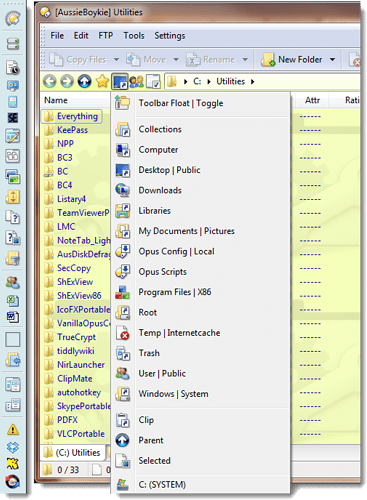Click the users icon in navigation bar
This screenshot has height=500, width=367.
click(136, 81)
